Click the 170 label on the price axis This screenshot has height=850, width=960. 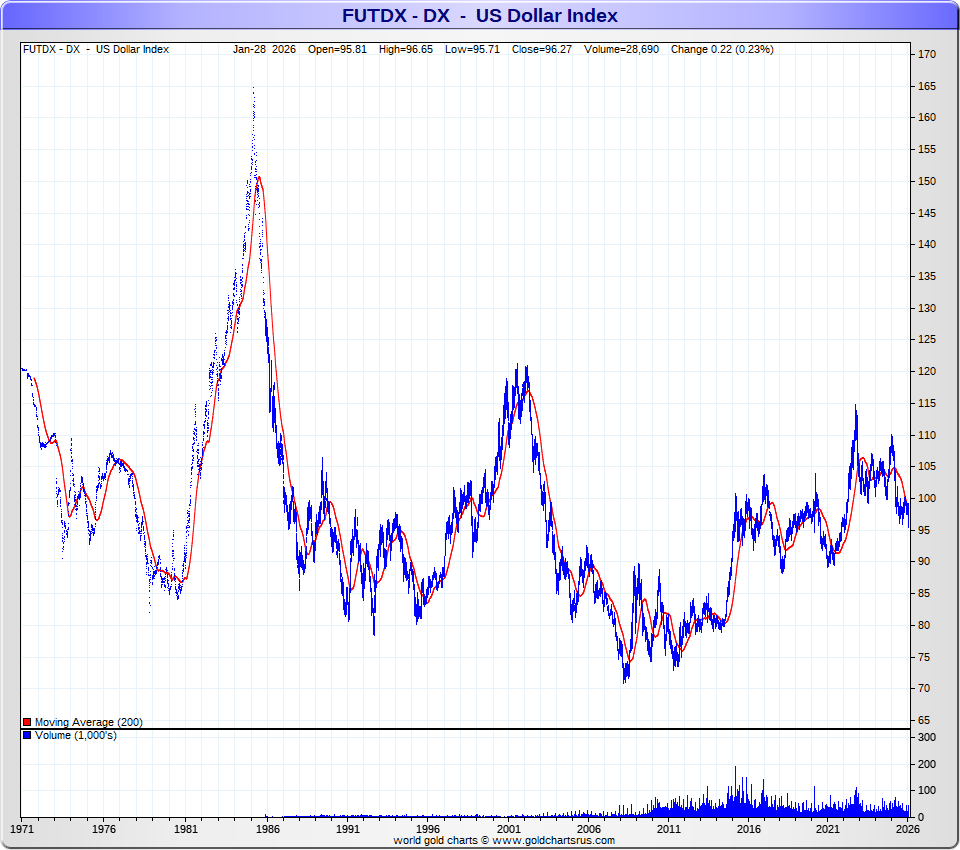pos(927,54)
